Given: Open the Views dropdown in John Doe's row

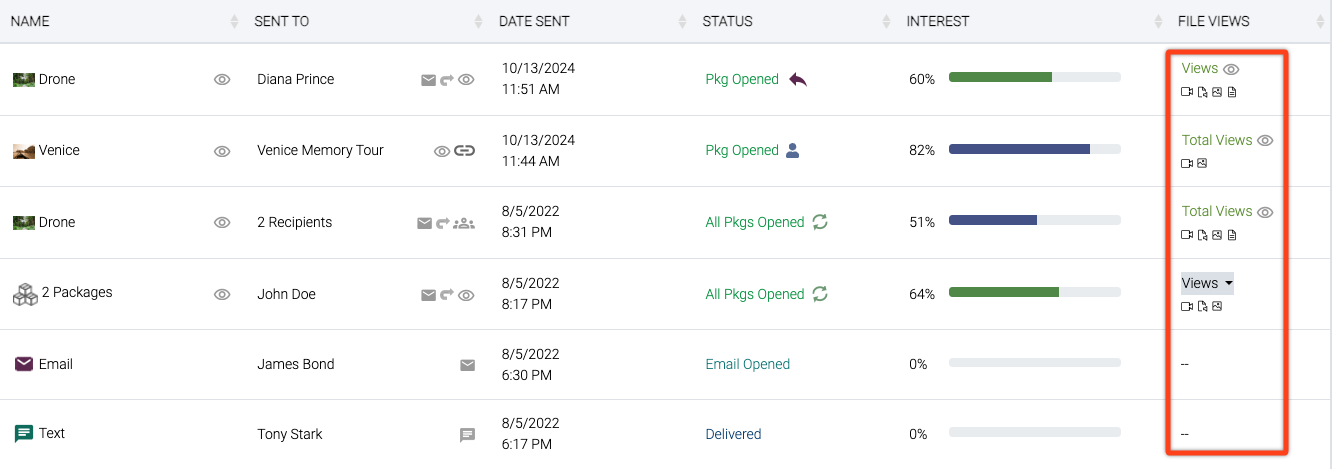Looking at the screenshot, I should pos(1207,283).
